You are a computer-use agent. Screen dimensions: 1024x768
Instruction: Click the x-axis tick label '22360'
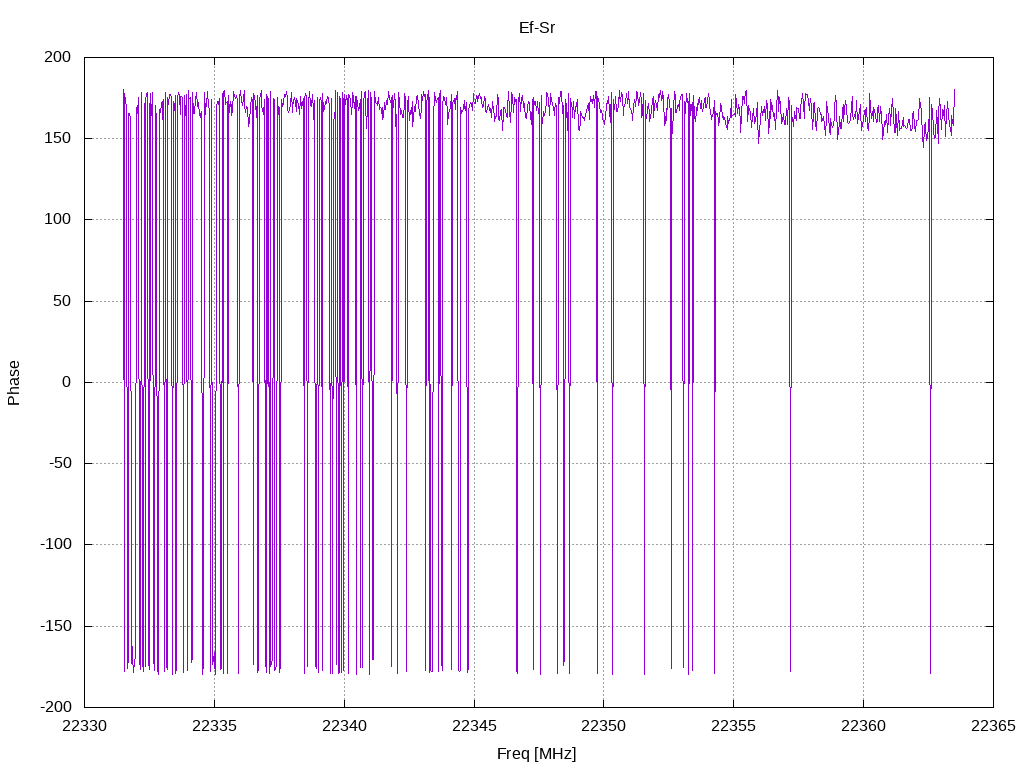(x=863, y=726)
